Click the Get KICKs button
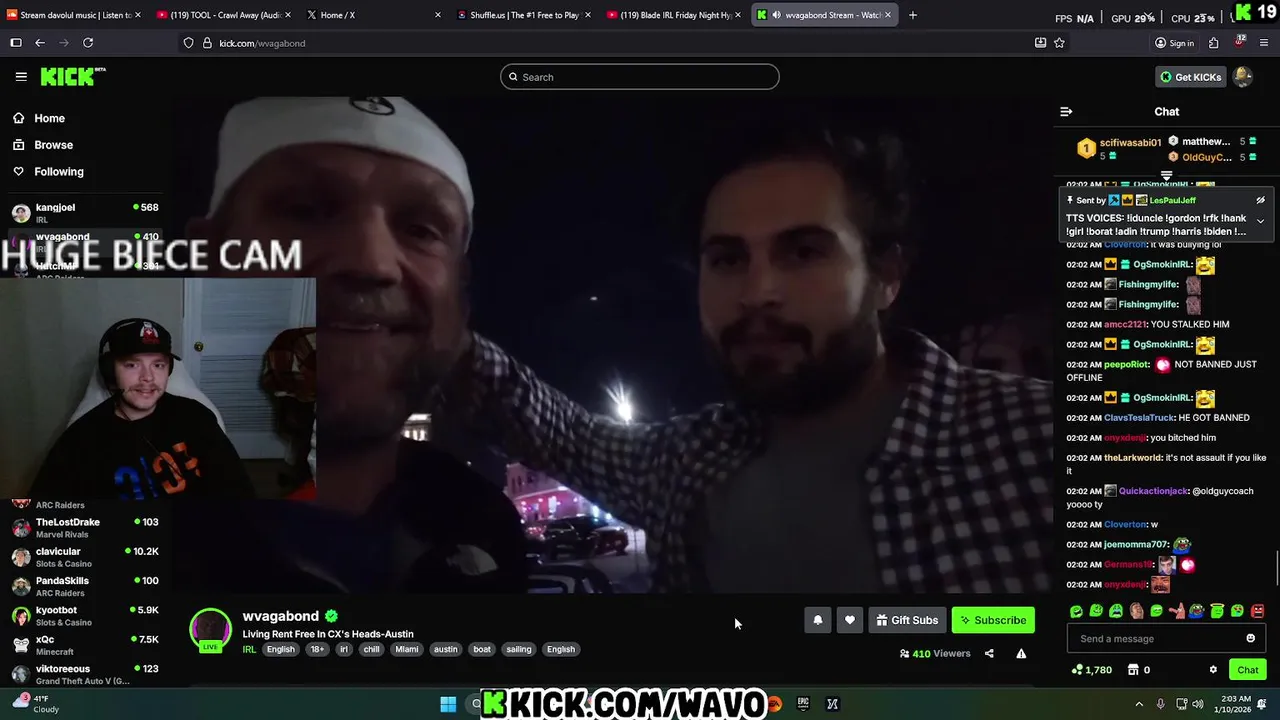Viewport: 1280px width, 720px height. click(x=1190, y=77)
